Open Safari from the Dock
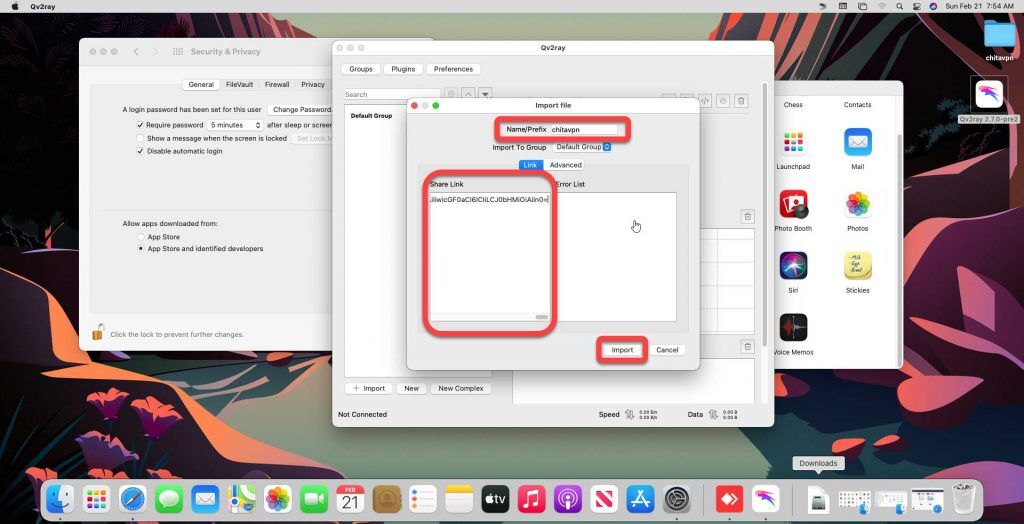This screenshot has height=524, width=1024. click(x=133, y=498)
